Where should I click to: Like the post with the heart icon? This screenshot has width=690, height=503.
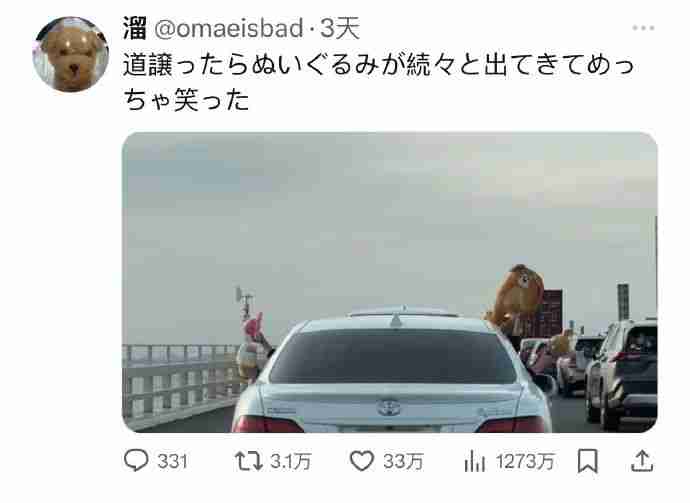point(361,461)
